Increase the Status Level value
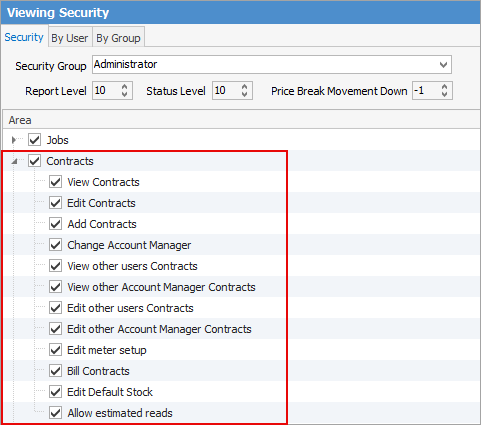Viewport: 481px width, 425px height. tap(245, 87)
